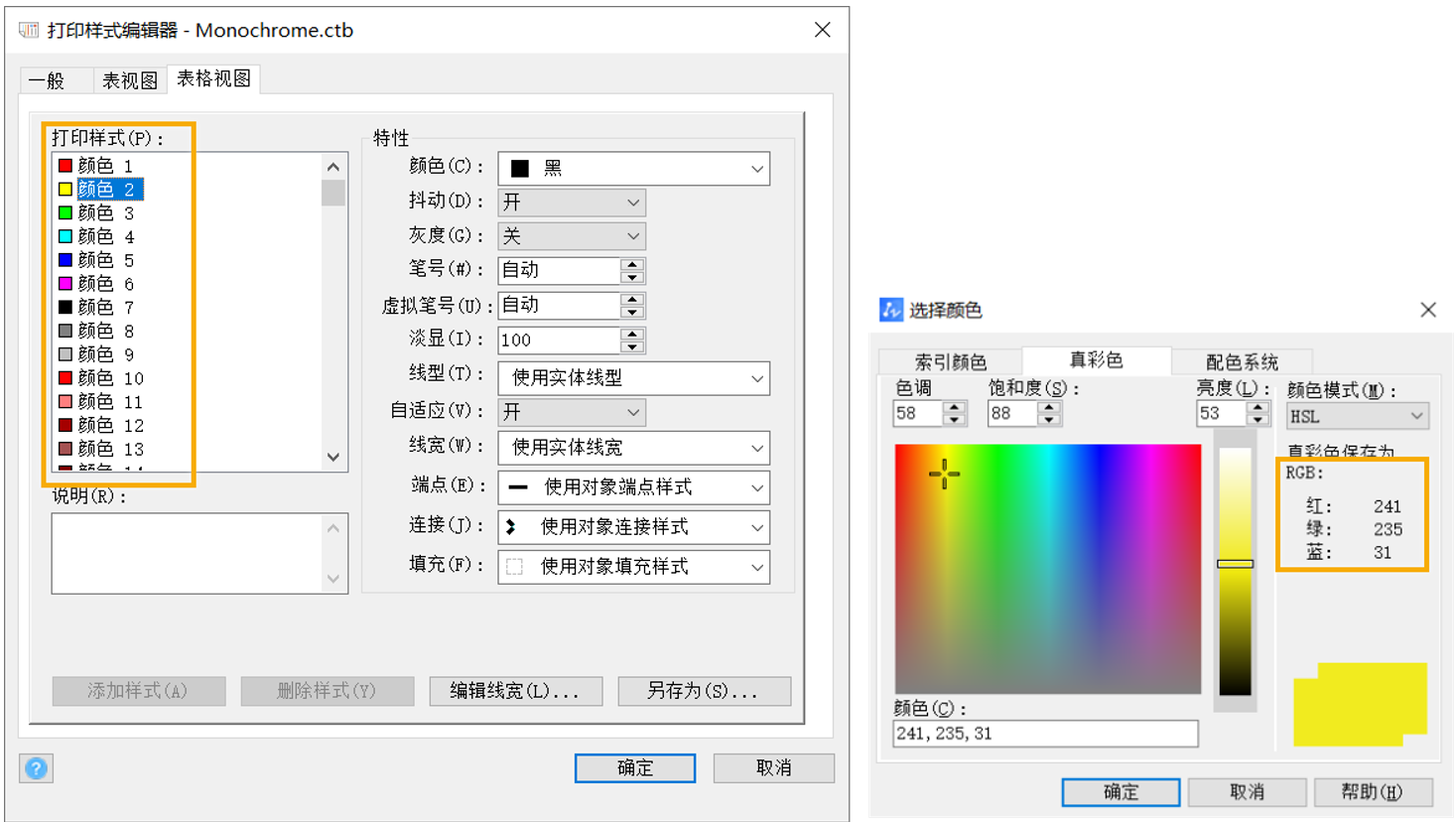1456x822 pixels.
Task: Open the 连接(J) join style dropdown
Action: click(633, 527)
